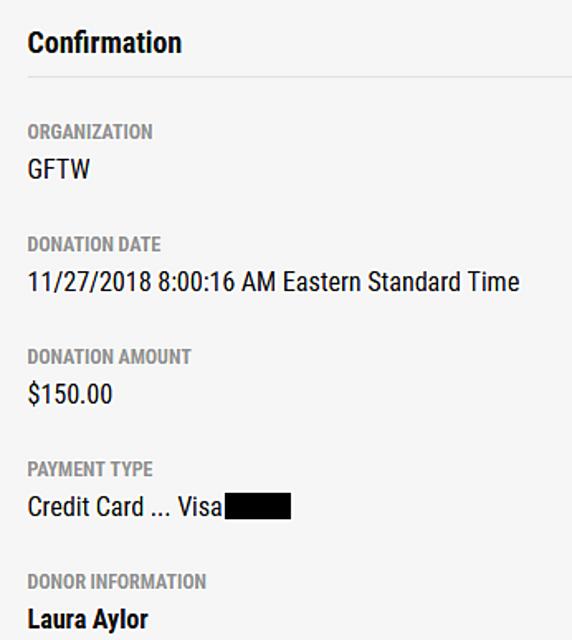Click the ellipsis after Credit Card

pos(160,514)
